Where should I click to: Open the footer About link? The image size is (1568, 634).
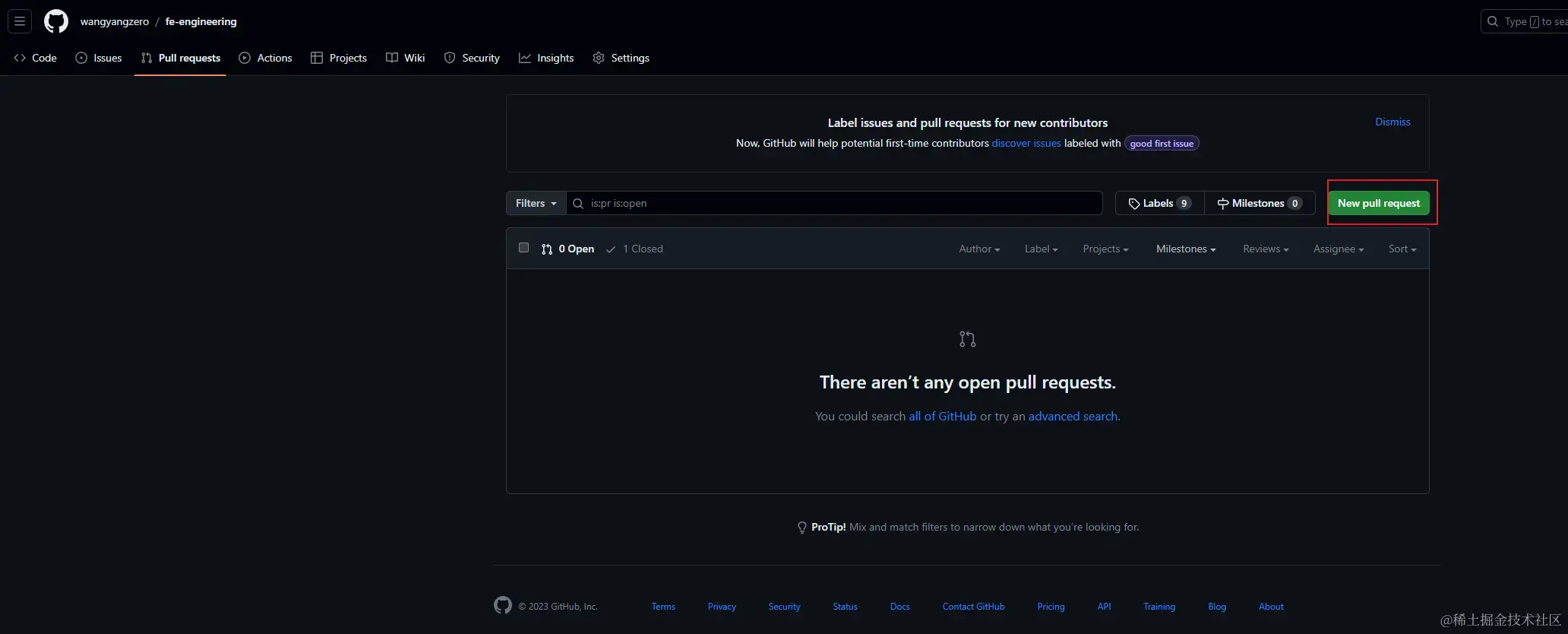1271,607
